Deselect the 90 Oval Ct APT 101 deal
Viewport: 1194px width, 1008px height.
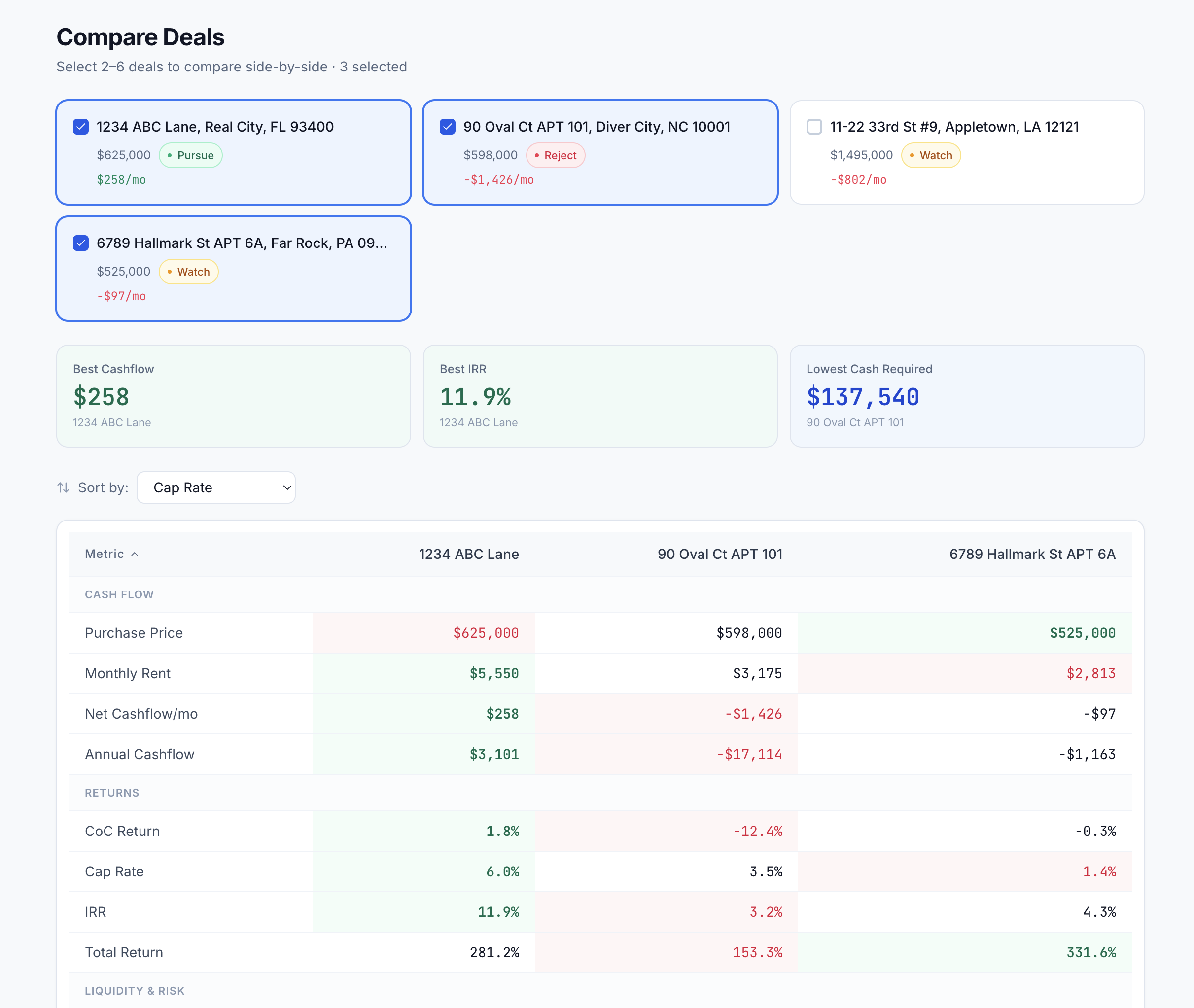[447, 127]
